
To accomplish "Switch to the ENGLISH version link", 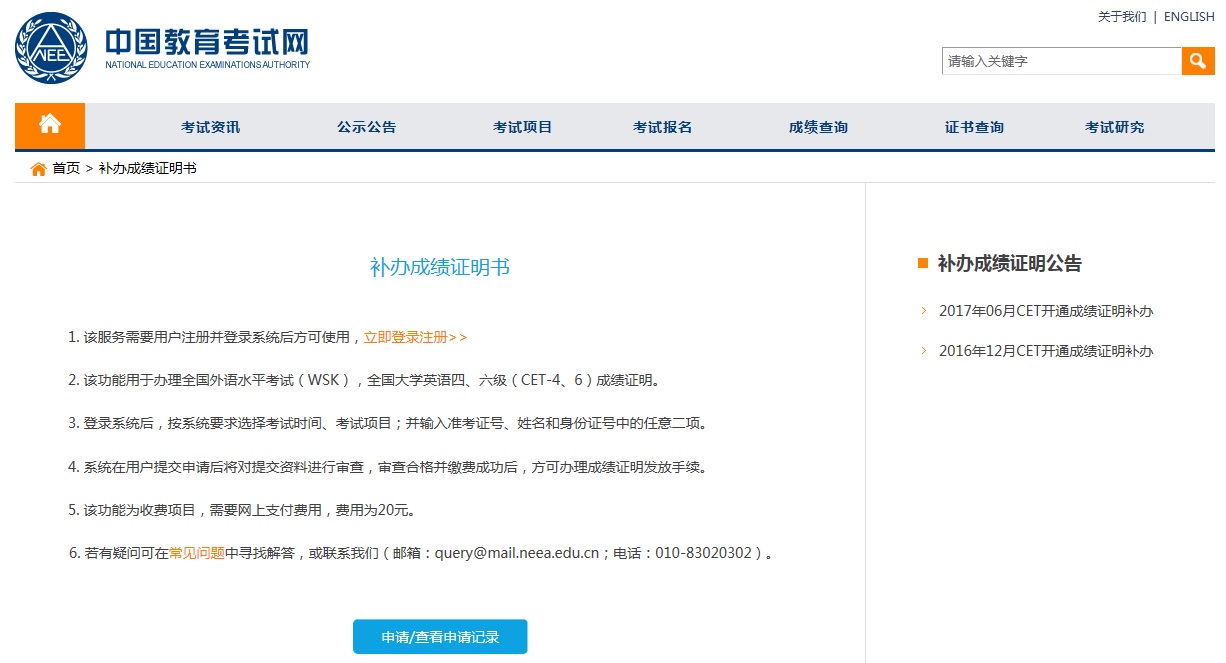I will [x=1189, y=17].
